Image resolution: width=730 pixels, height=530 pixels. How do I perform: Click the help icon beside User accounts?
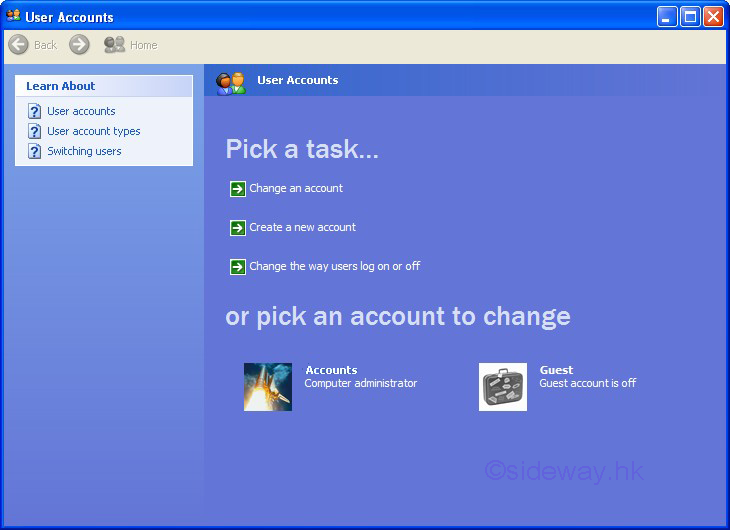click(34, 111)
